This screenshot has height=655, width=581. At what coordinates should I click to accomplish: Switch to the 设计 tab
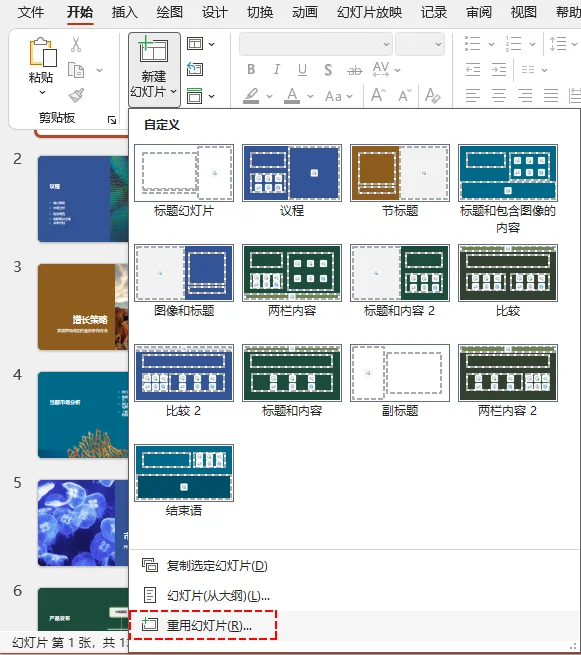[x=215, y=12]
